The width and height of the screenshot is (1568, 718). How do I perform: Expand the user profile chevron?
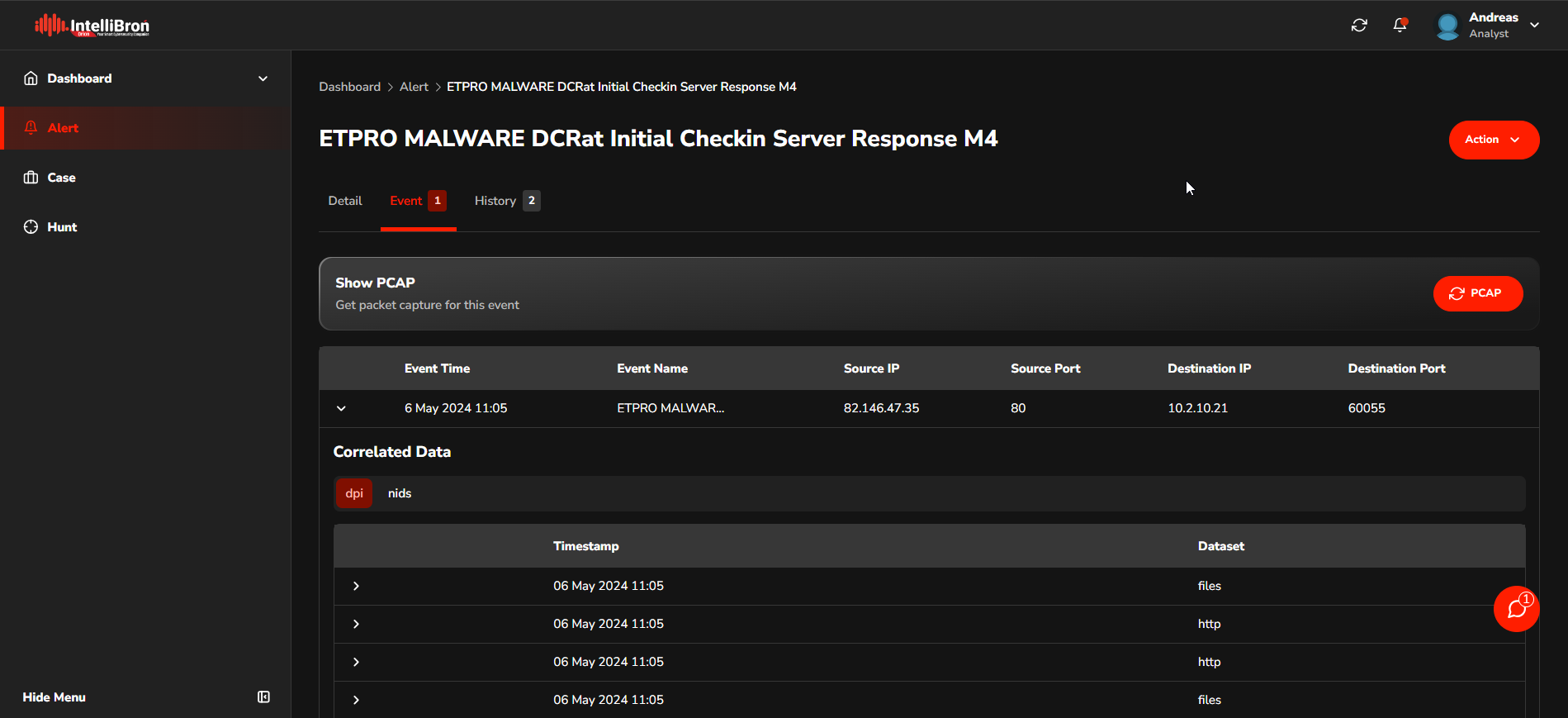1534,26
